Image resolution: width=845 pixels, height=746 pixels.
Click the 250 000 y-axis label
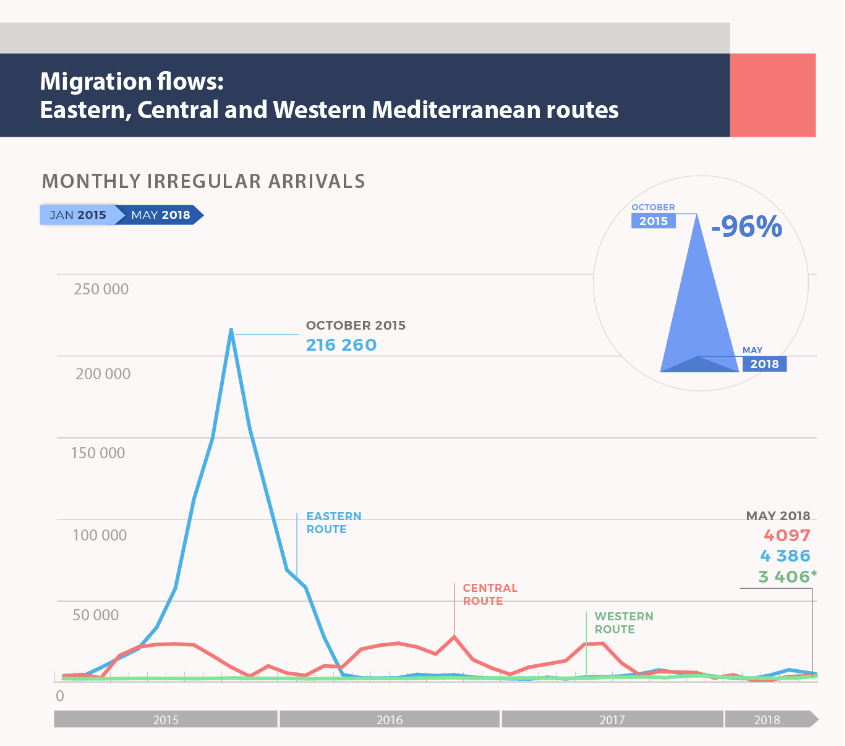(x=101, y=290)
